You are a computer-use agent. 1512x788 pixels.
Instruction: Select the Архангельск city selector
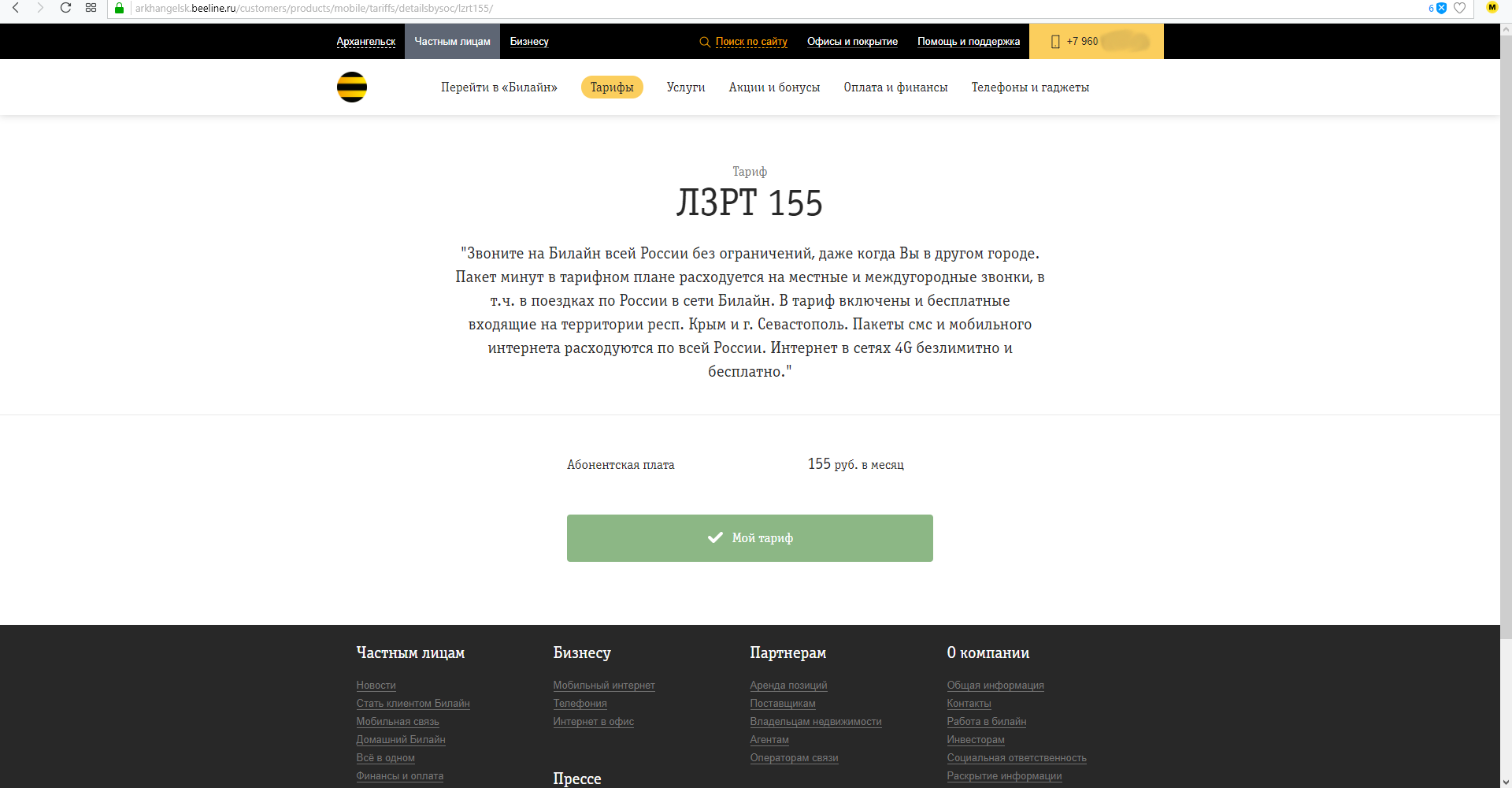[x=366, y=42]
